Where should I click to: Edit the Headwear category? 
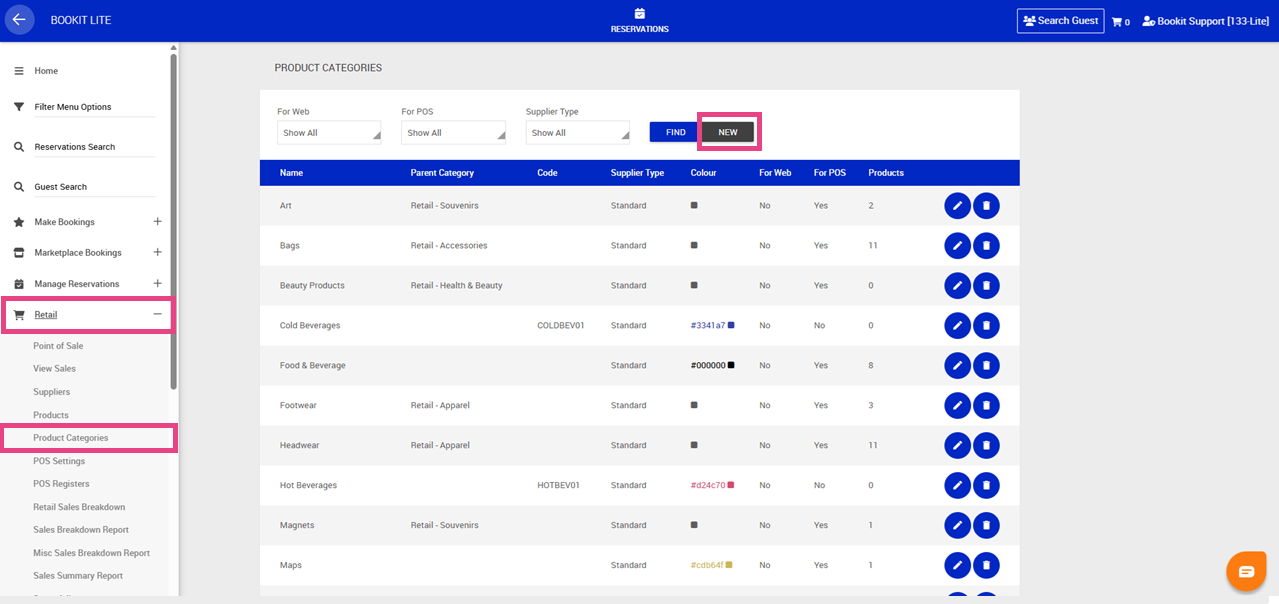click(x=957, y=446)
